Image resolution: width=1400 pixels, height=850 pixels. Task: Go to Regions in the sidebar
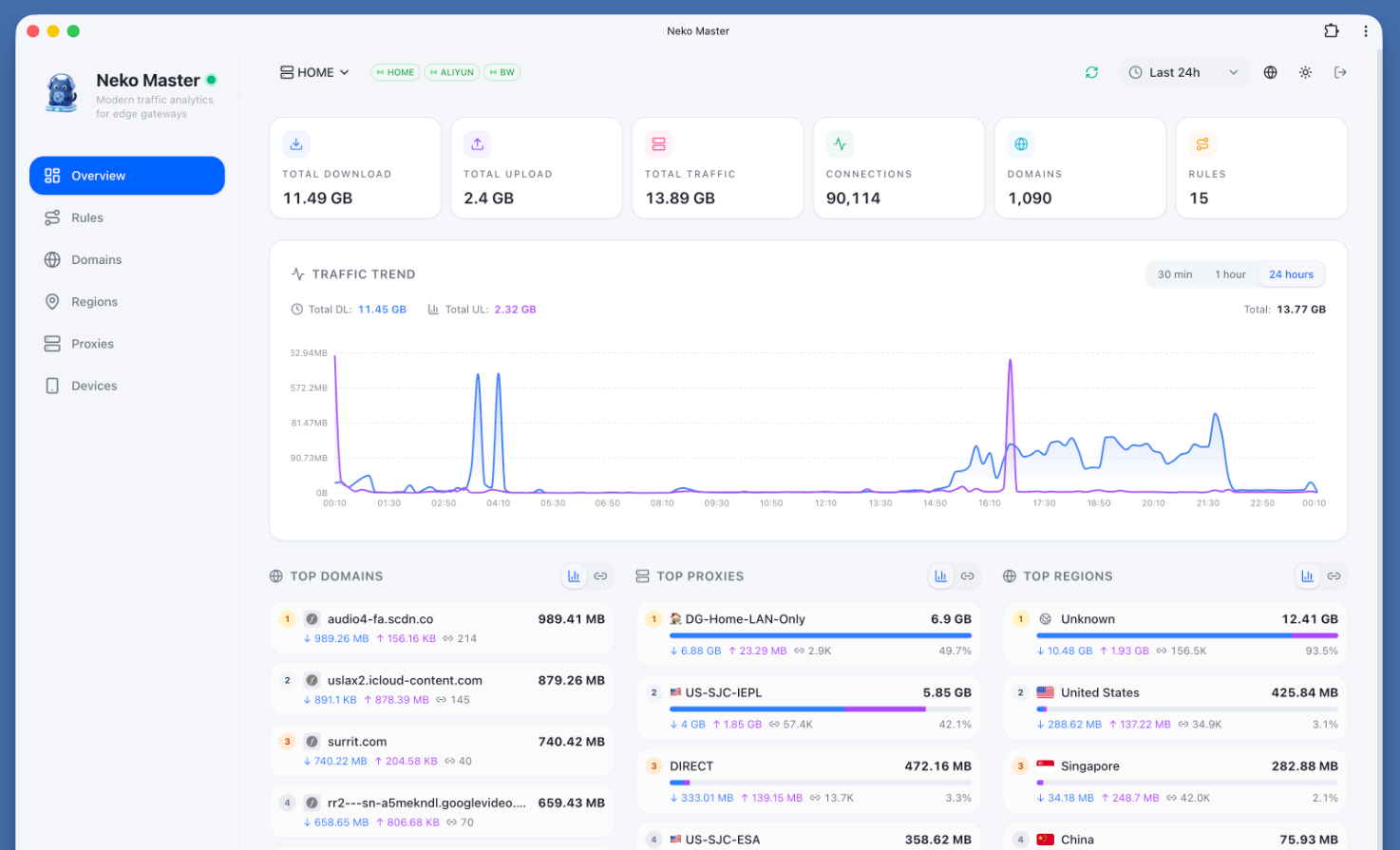click(127, 301)
